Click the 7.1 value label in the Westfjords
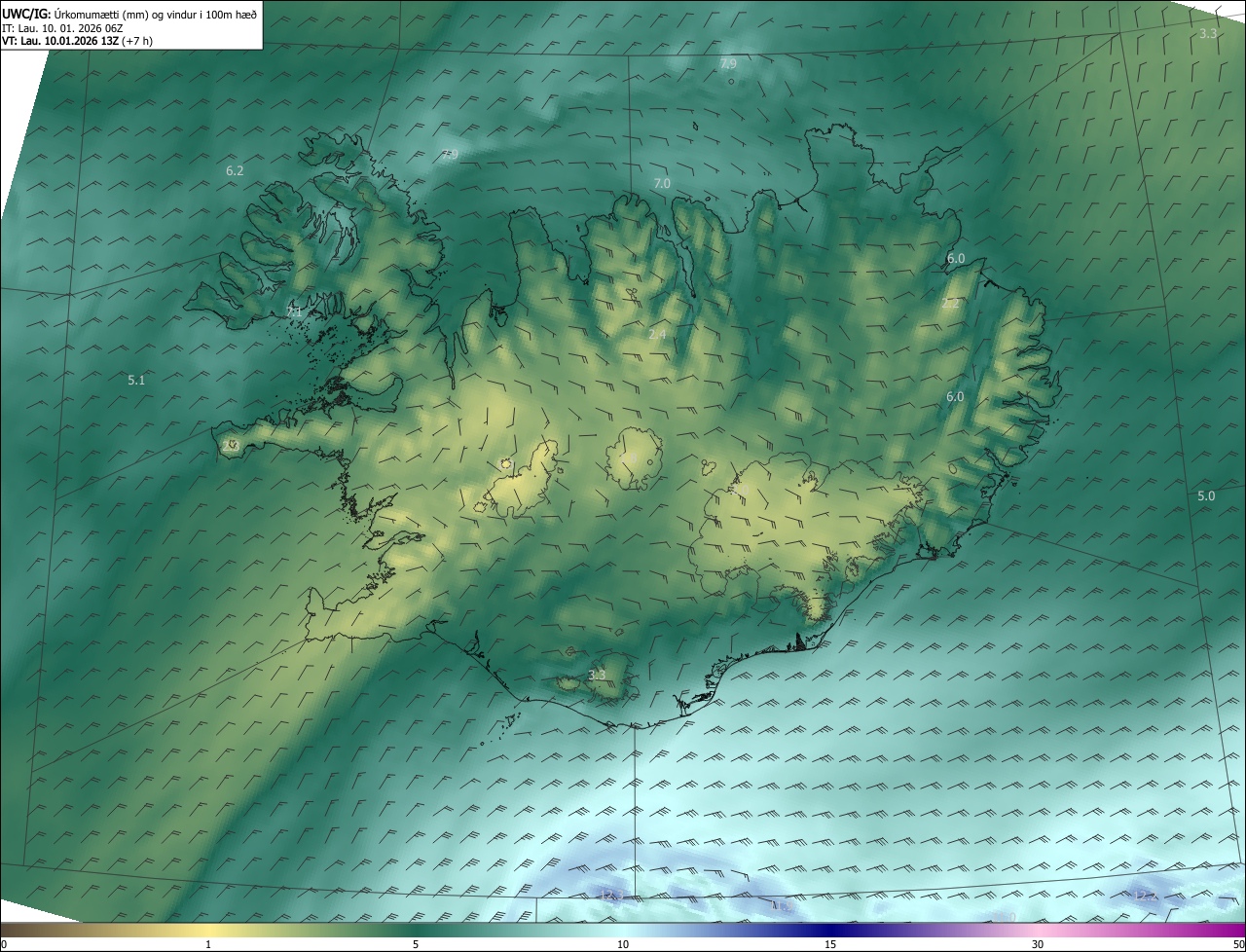This screenshot has height=952, width=1246. point(294,312)
